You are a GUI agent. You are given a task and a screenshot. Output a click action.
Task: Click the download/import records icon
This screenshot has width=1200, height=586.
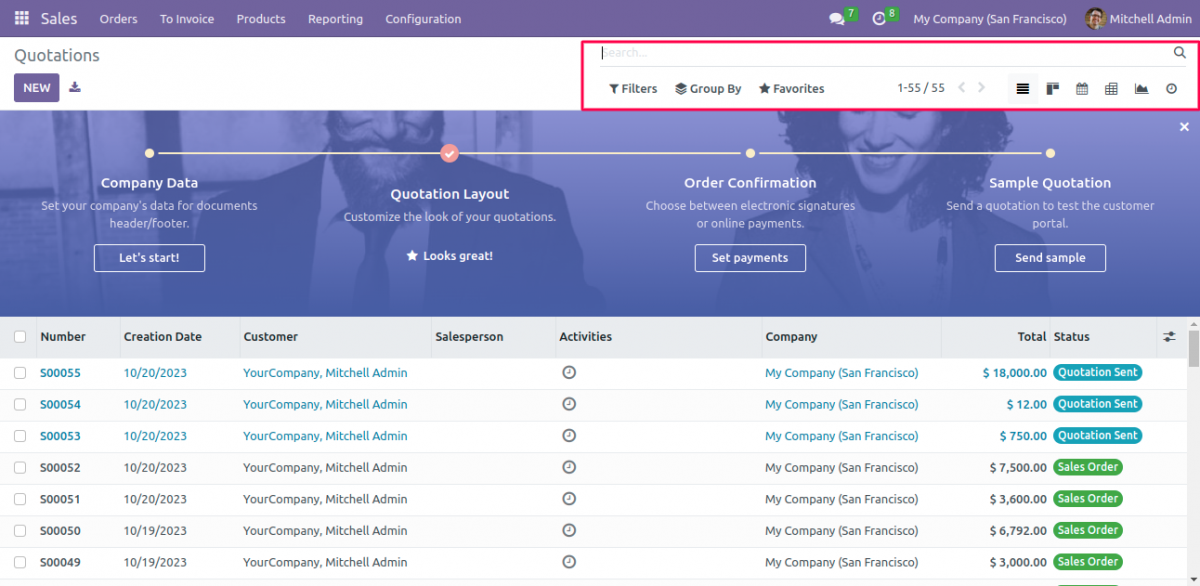[75, 88]
